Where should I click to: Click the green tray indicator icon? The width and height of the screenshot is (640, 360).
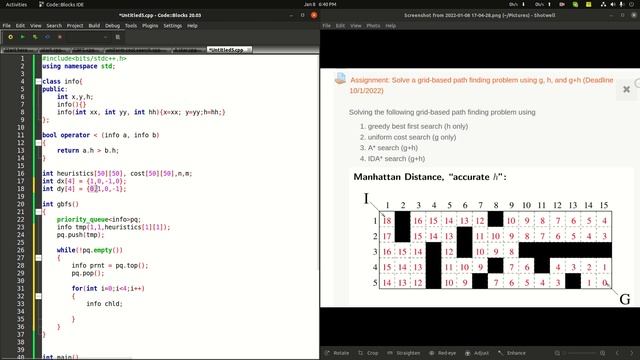(575, 4)
